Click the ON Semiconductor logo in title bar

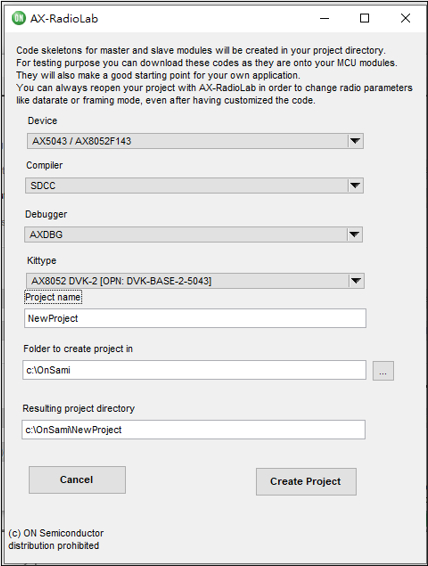tap(18, 18)
